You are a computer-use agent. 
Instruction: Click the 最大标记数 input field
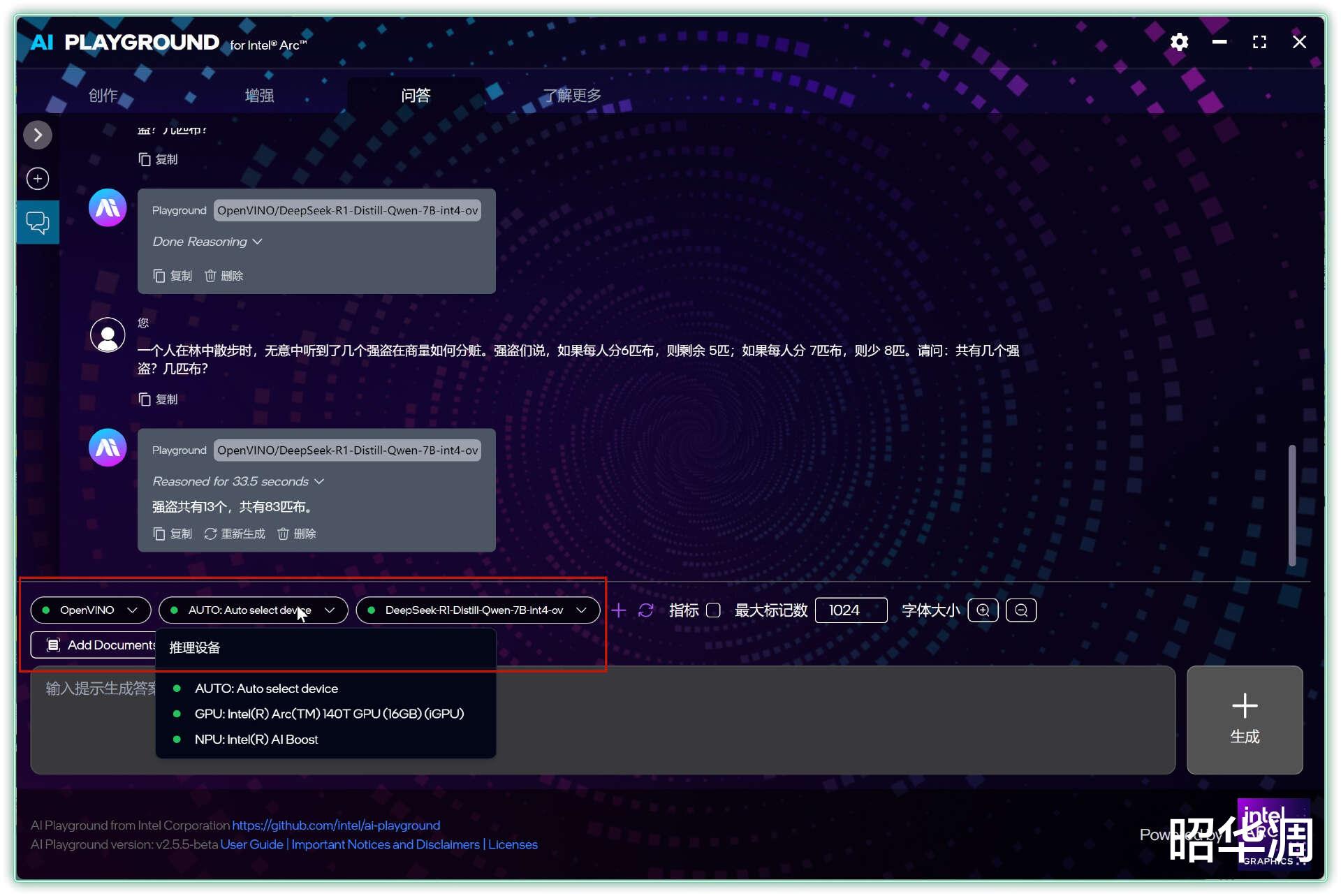[851, 610]
